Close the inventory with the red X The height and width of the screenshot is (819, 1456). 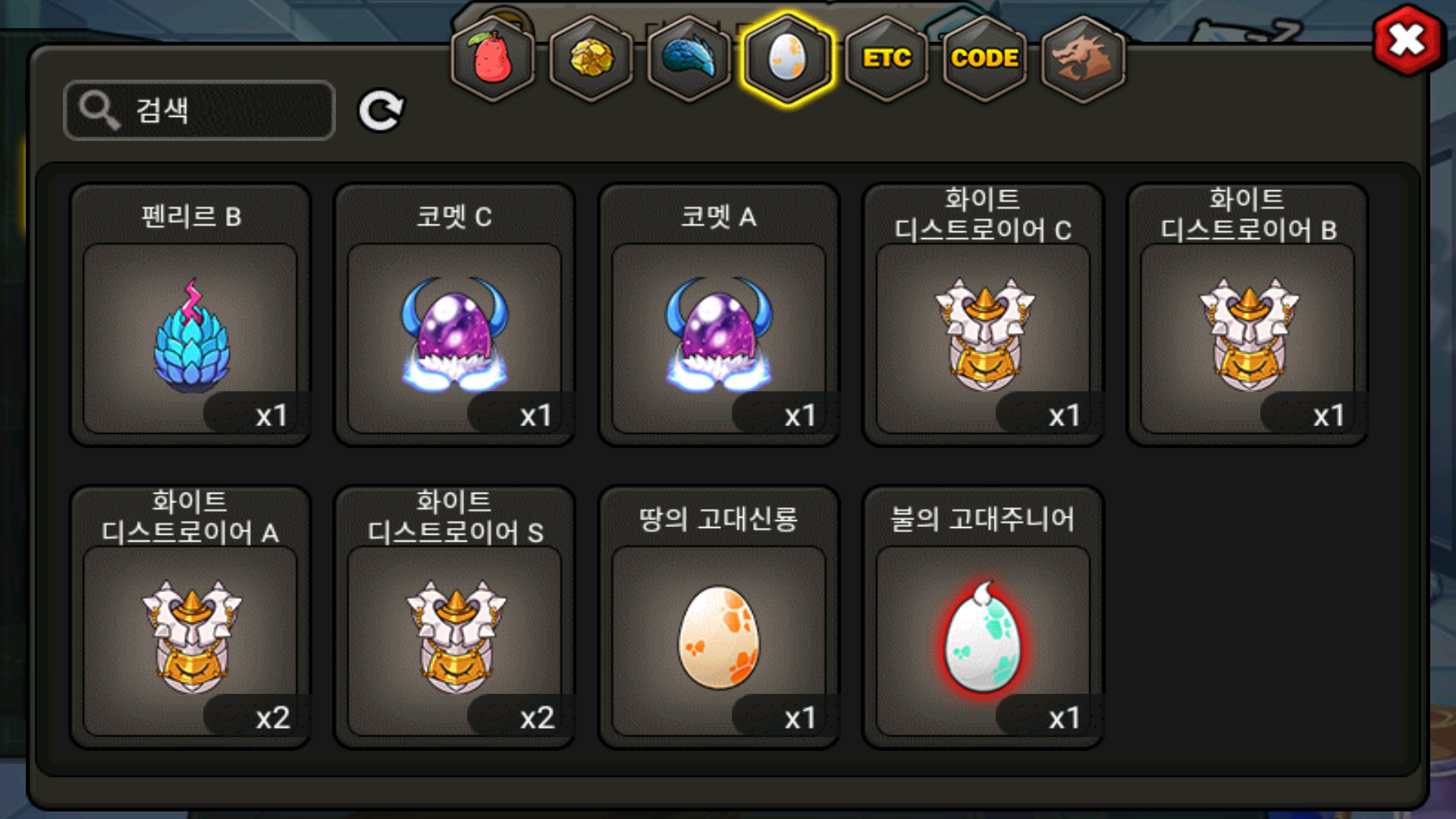1407,40
